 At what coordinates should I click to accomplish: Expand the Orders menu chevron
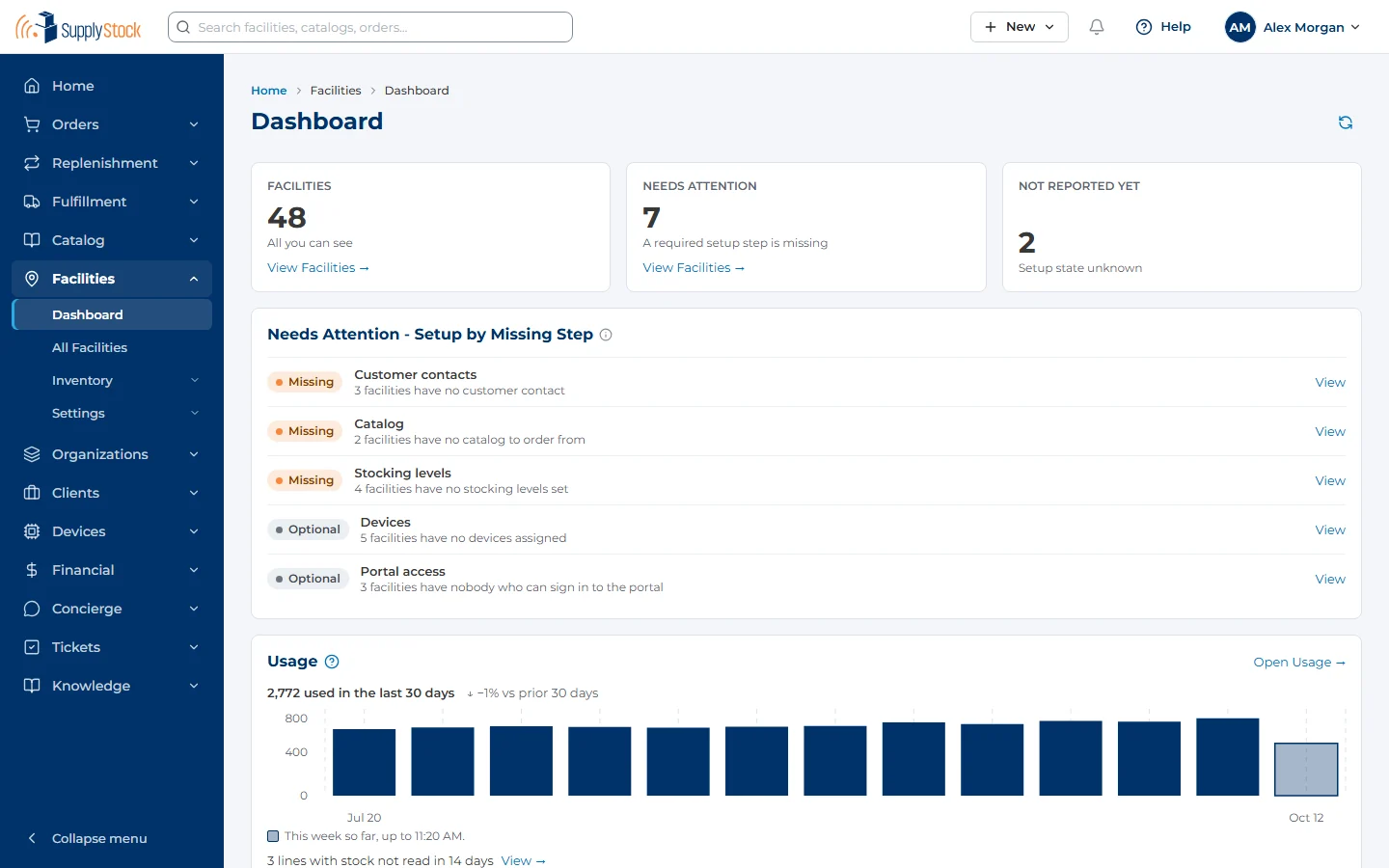[x=194, y=124]
